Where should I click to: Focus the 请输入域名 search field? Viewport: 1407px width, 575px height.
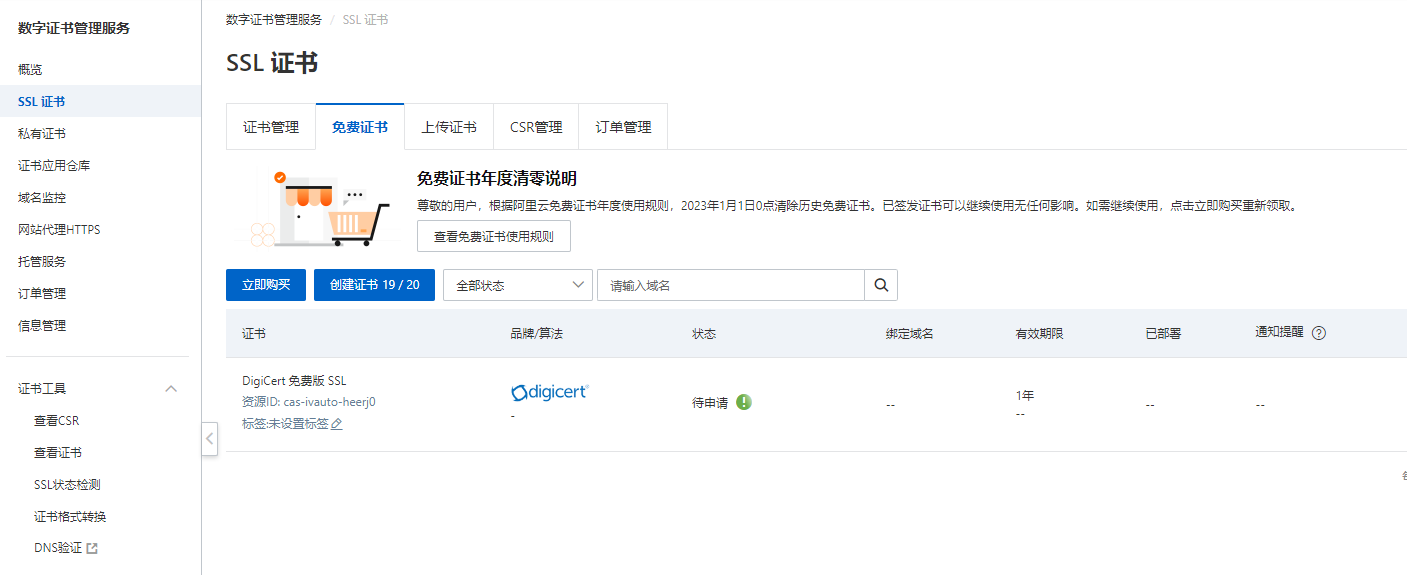click(x=730, y=285)
